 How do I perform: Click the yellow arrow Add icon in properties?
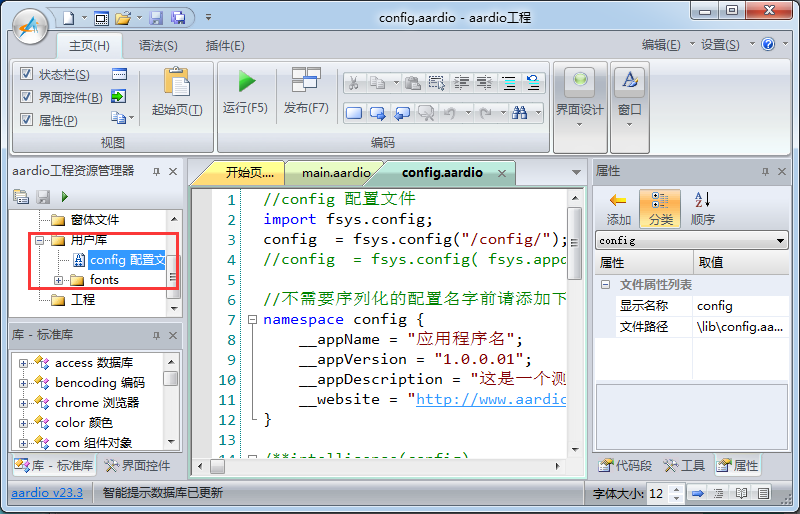618,201
